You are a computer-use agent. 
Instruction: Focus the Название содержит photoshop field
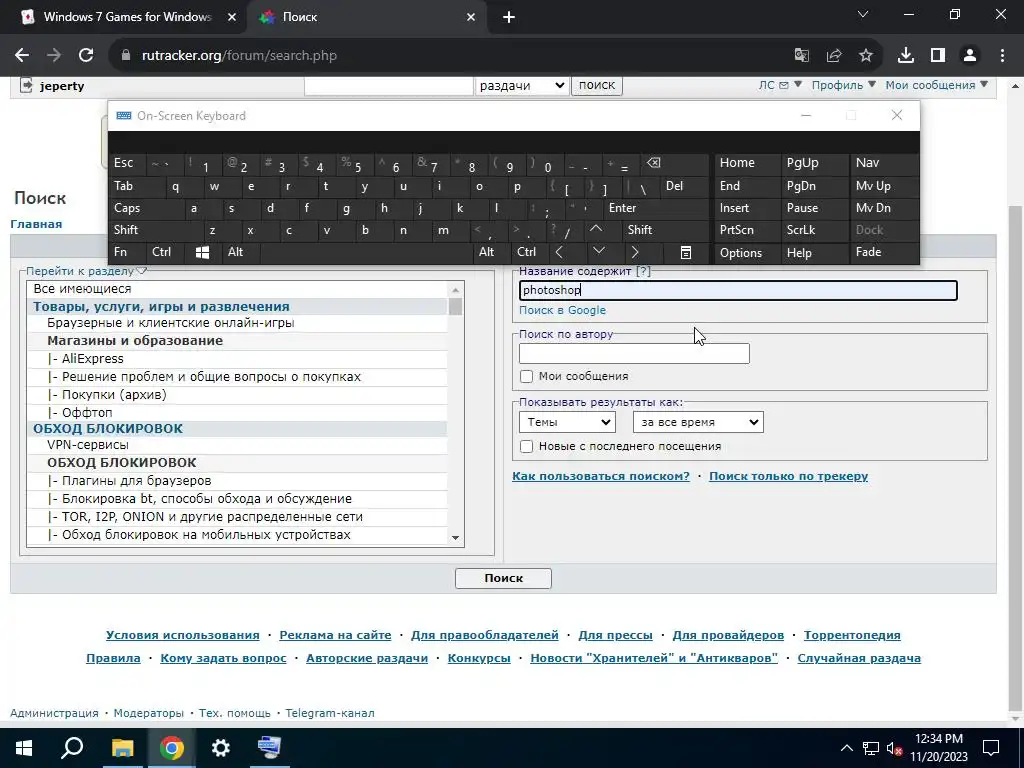pyautogui.click(x=738, y=290)
